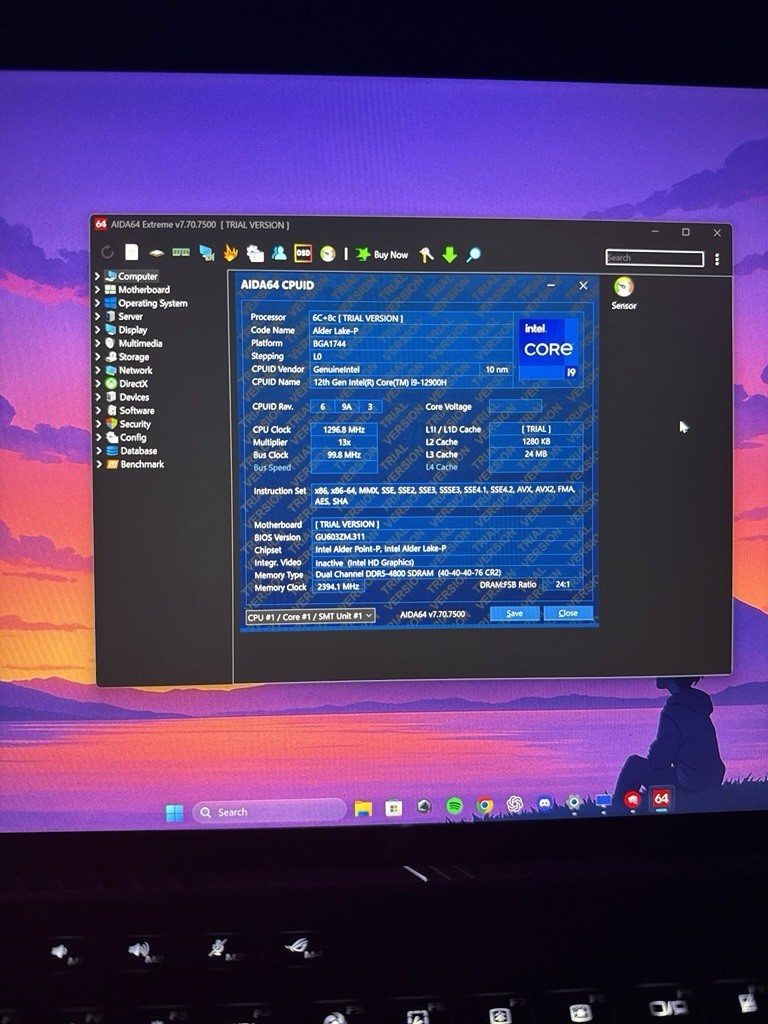Select Benchmark in the sidebar tree
The width and height of the screenshot is (768, 1024).
pyautogui.click(x=142, y=464)
